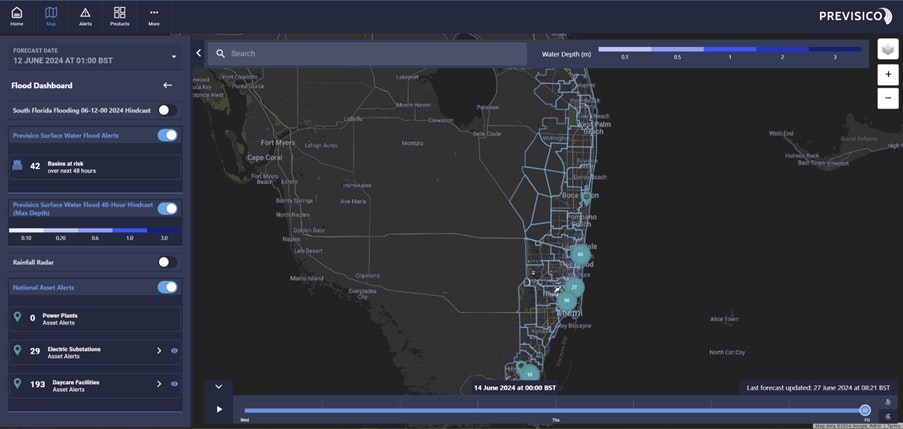Click the Last forecast updated text
The width and height of the screenshot is (903, 429).
(818, 388)
